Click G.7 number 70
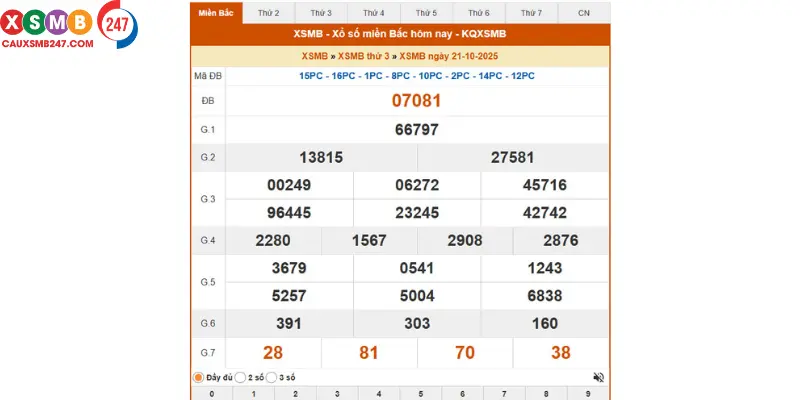The height and width of the screenshot is (400, 800). click(465, 353)
